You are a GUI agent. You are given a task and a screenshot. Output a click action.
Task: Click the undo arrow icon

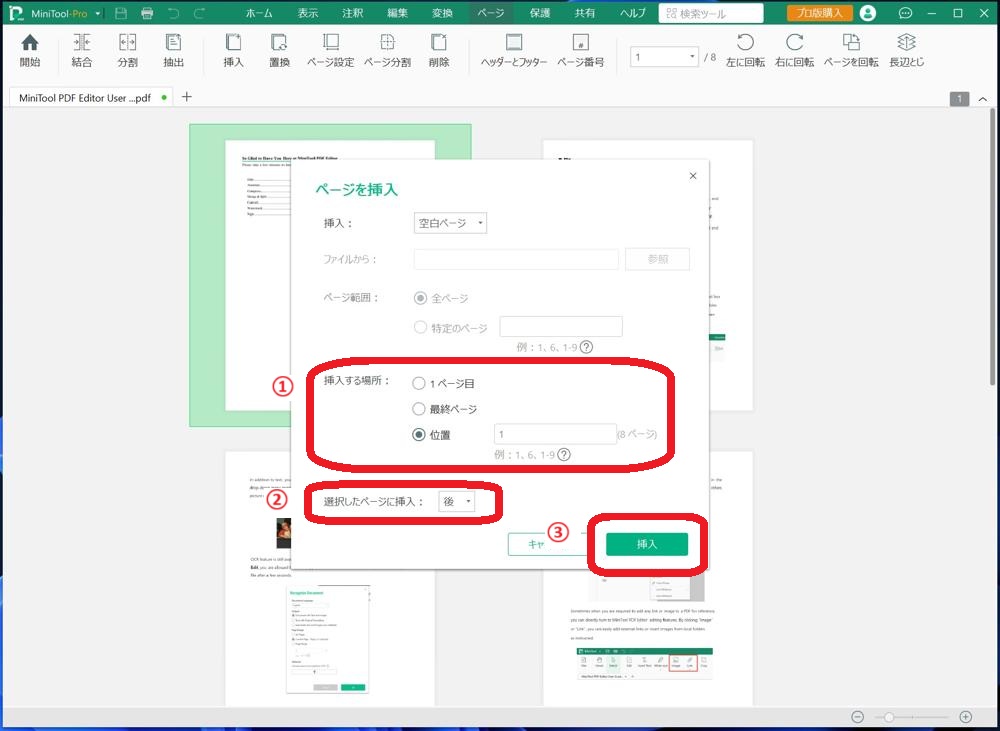[x=173, y=13]
